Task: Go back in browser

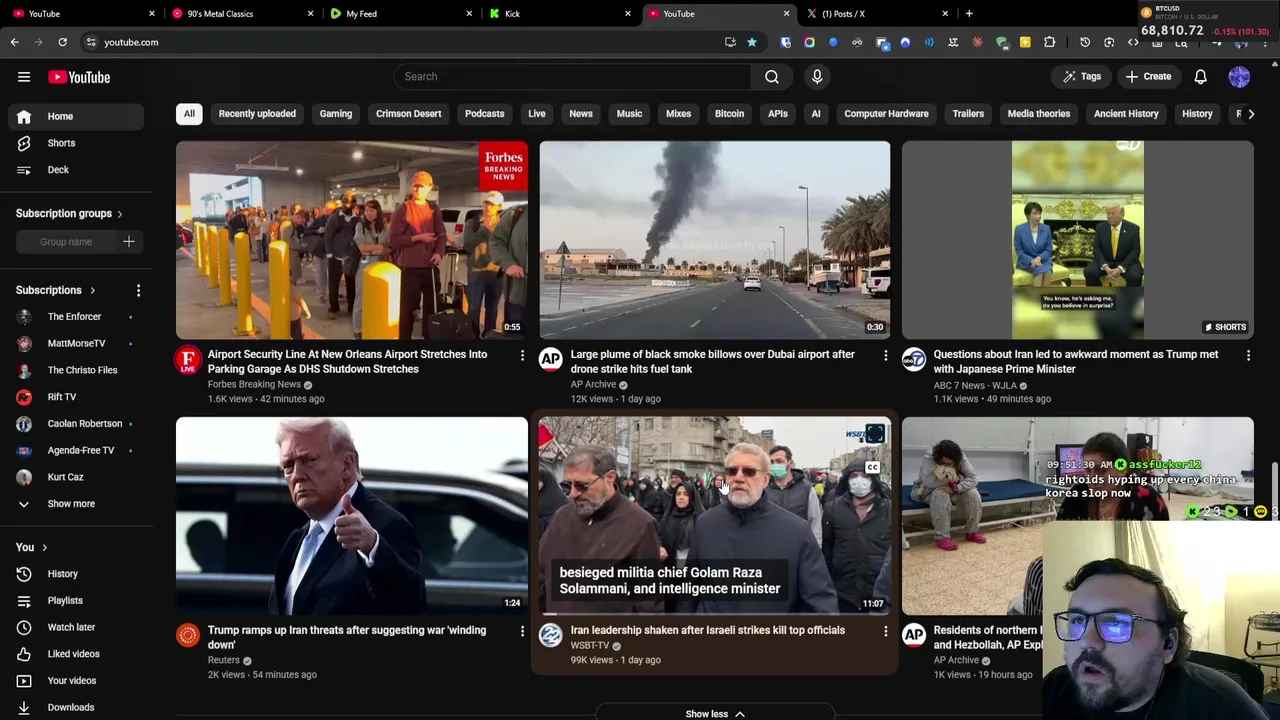Action: [14, 42]
